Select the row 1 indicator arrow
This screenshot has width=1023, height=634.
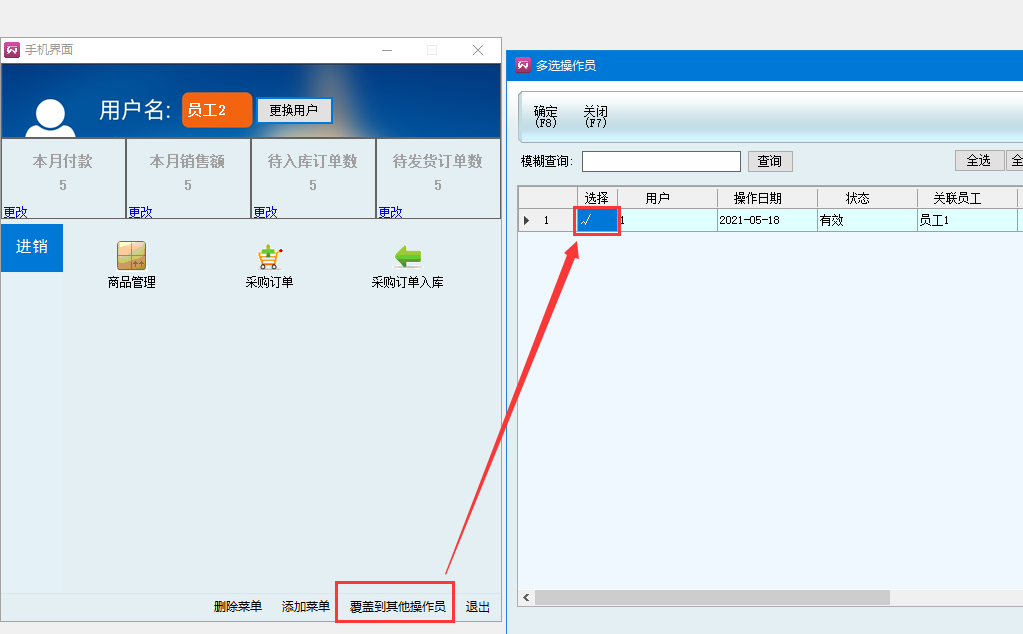tap(528, 220)
